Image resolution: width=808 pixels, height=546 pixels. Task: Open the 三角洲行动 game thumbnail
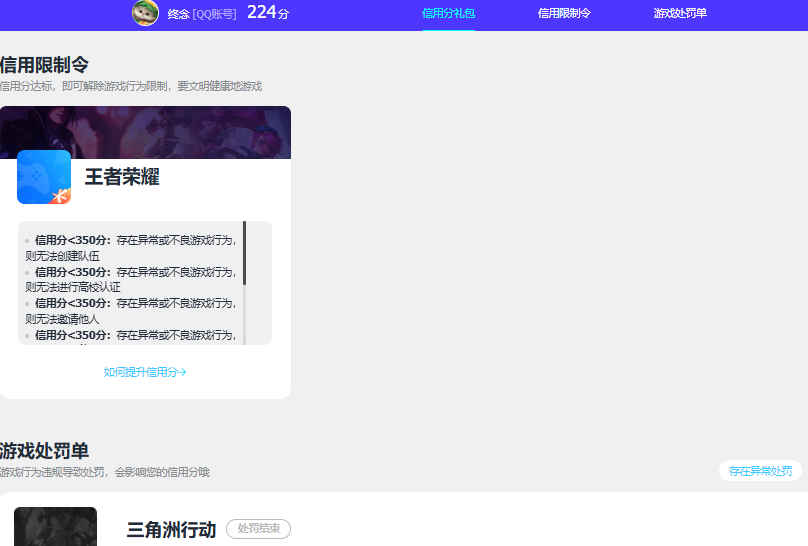coord(56,526)
